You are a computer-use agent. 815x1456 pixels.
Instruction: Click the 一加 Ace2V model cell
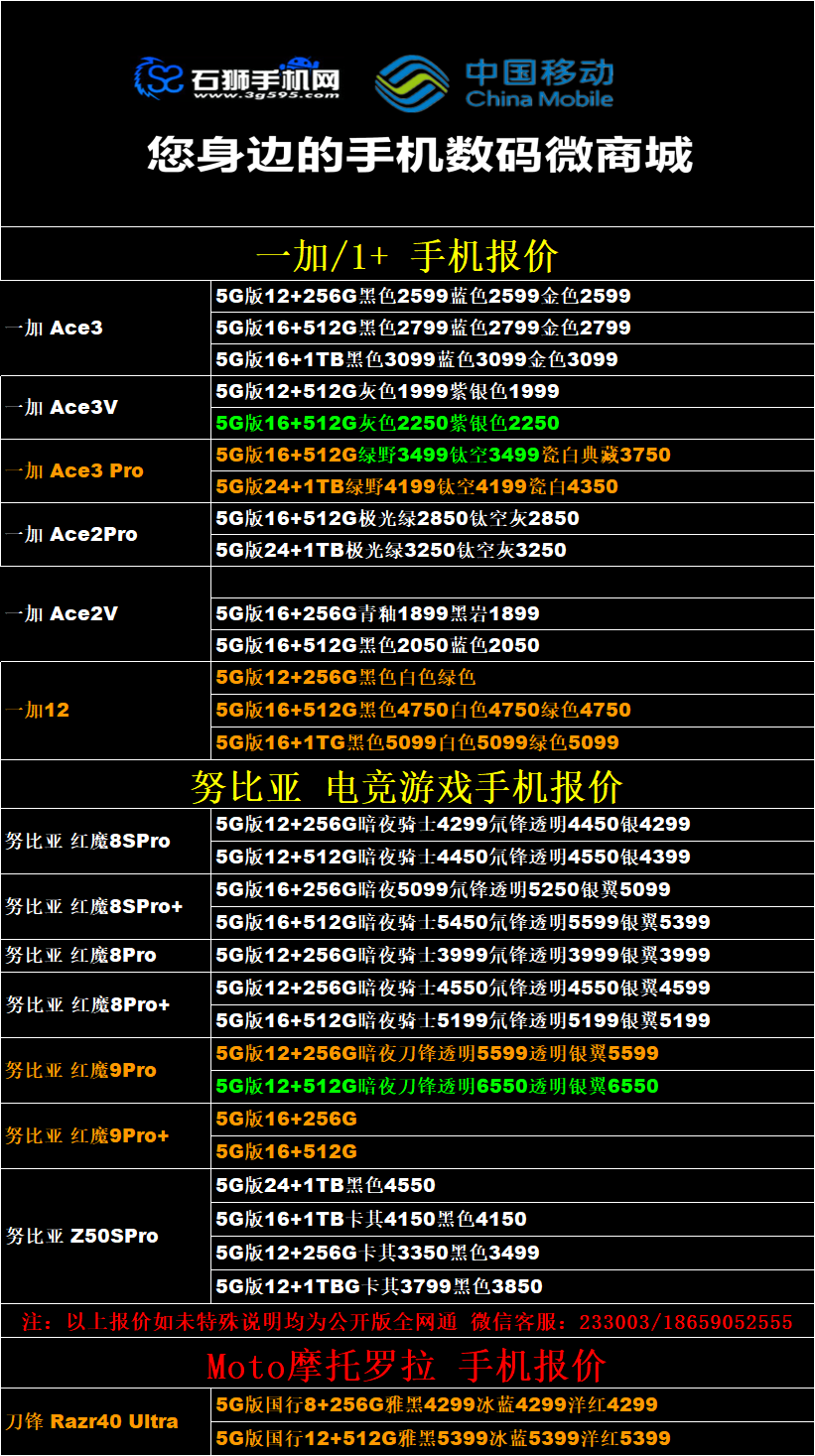point(105,613)
